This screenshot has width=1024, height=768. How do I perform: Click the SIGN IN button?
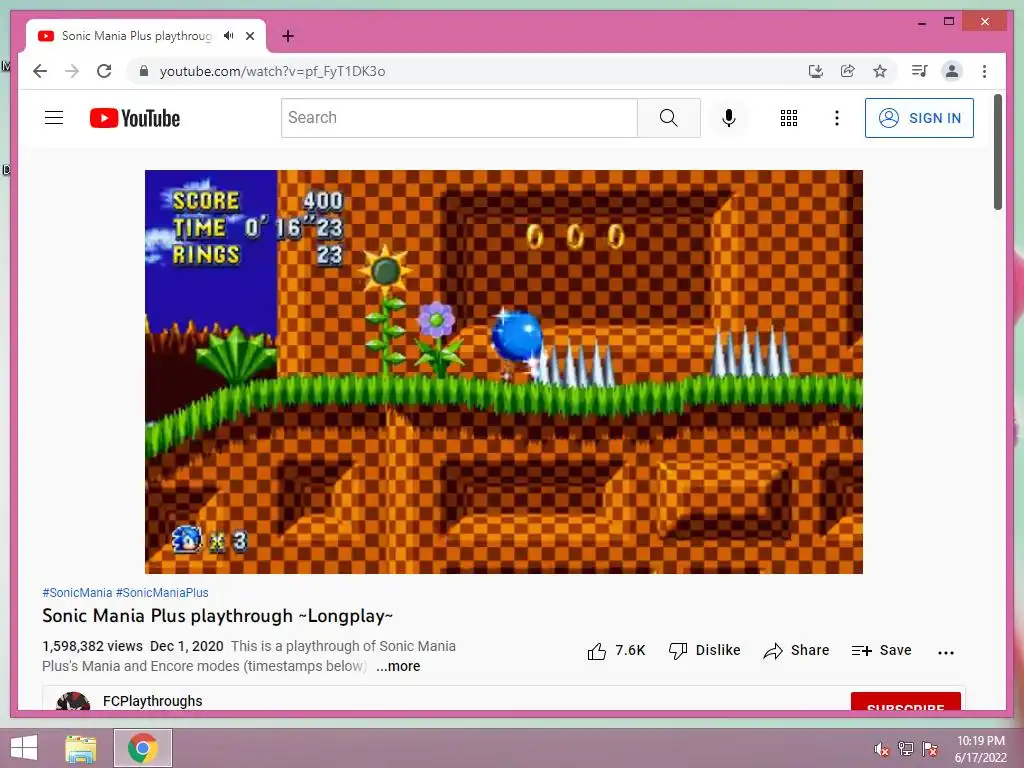[919, 118]
